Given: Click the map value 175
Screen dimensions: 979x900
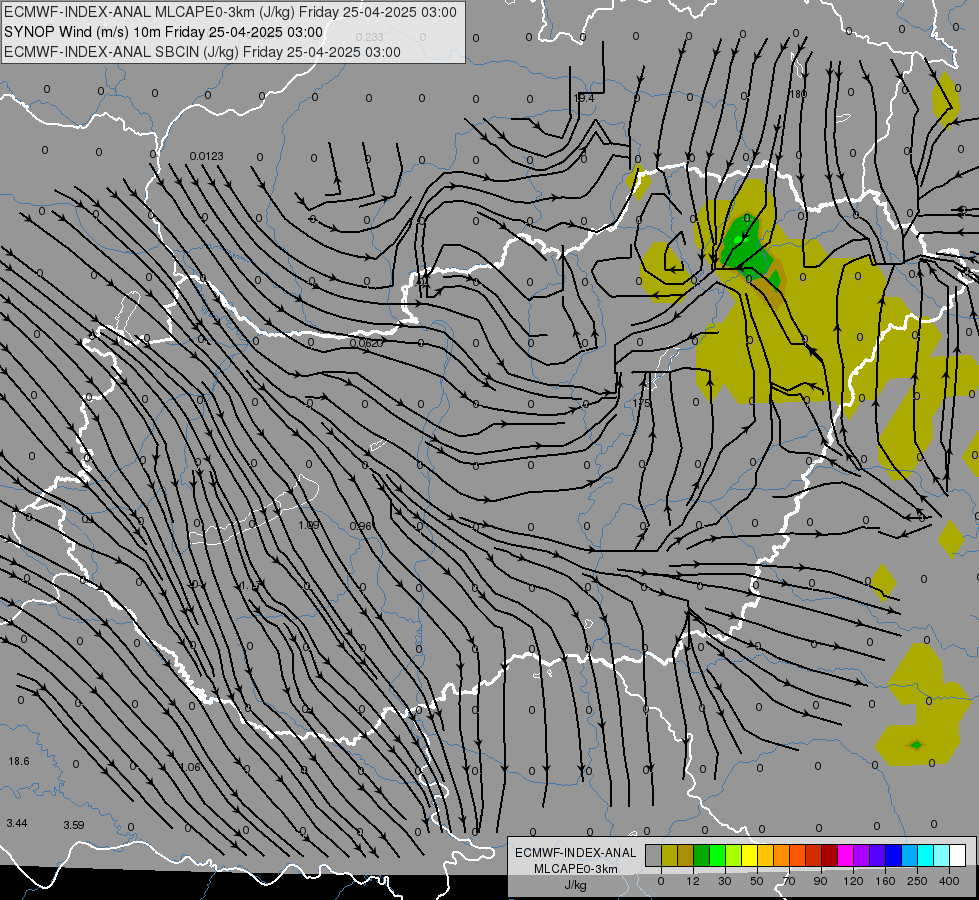Looking at the screenshot, I should point(641,403).
